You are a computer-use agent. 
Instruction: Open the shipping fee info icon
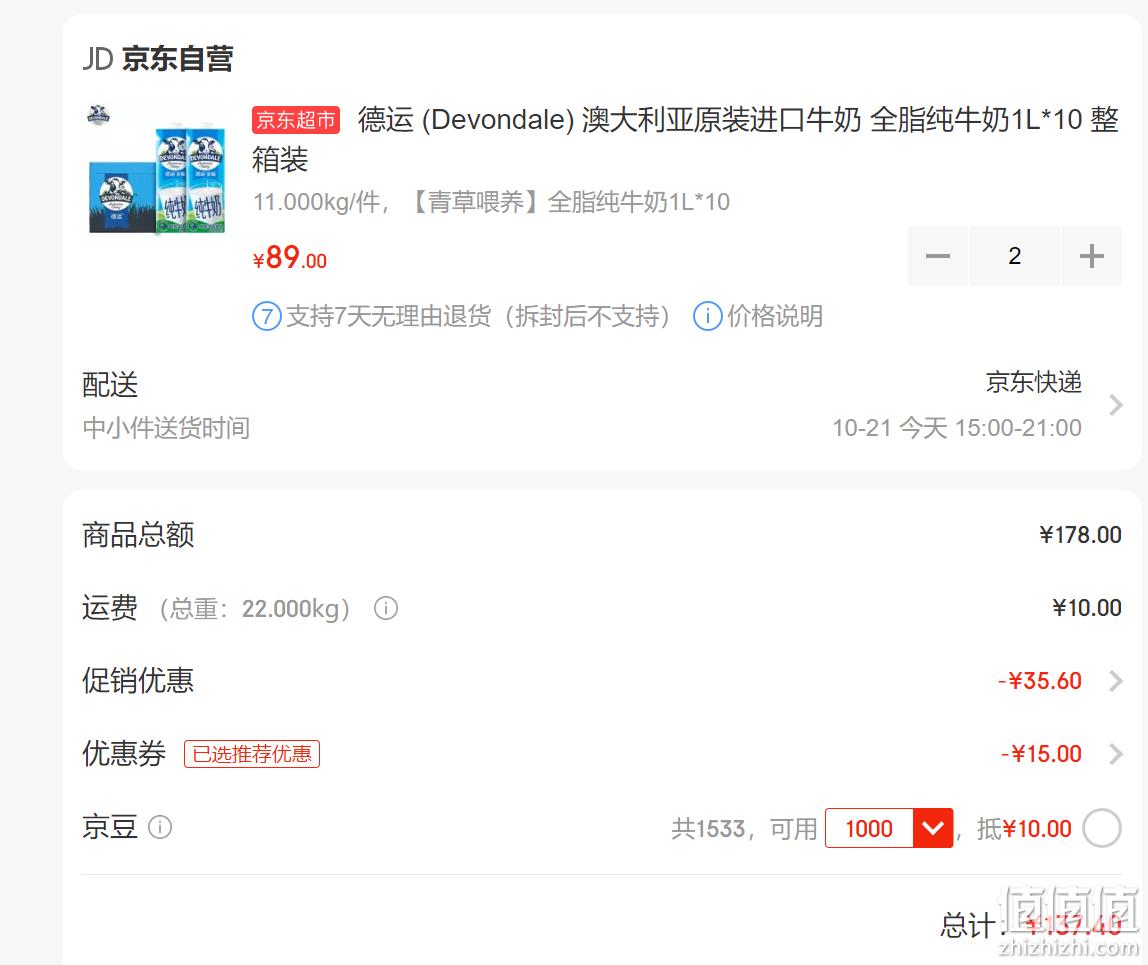(x=386, y=608)
